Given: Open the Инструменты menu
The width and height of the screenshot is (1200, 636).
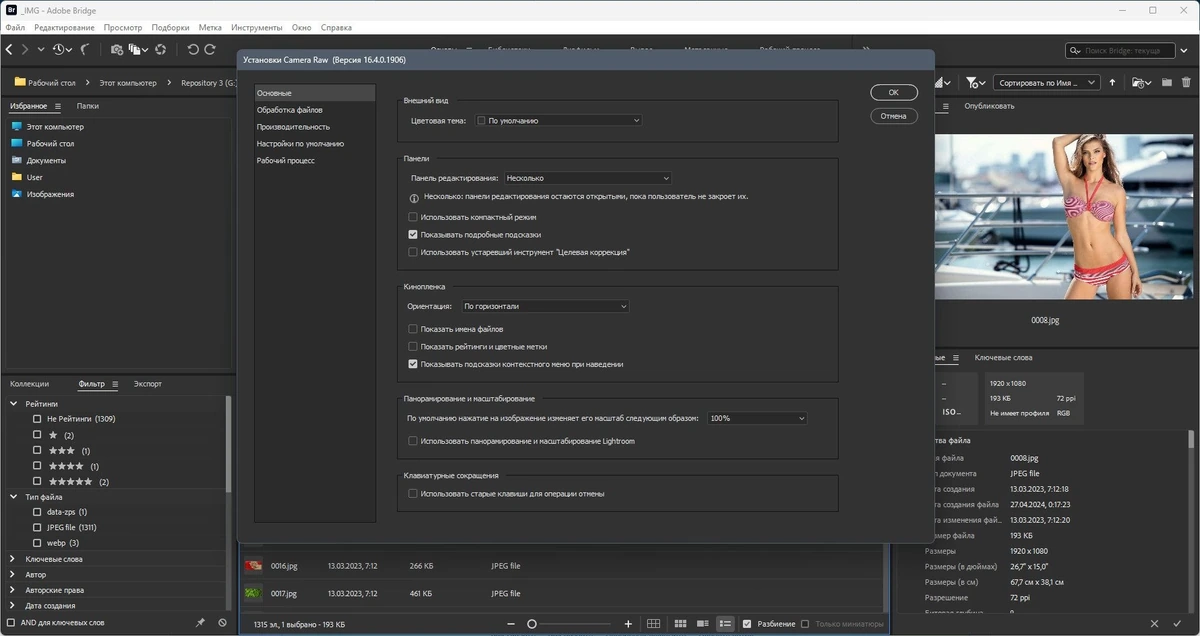Looking at the screenshot, I should pos(256,28).
